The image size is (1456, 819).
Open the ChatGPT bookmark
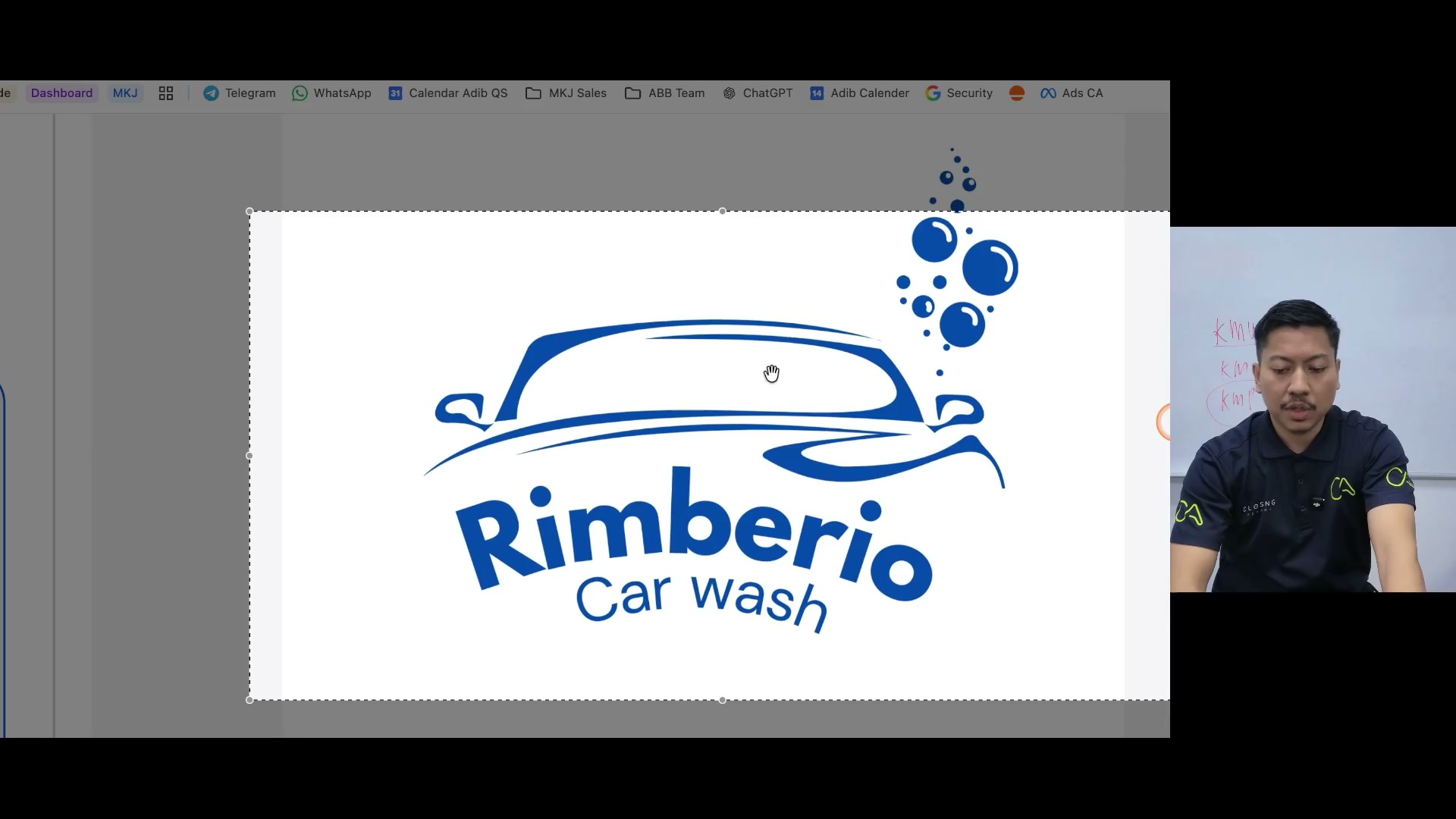click(758, 93)
